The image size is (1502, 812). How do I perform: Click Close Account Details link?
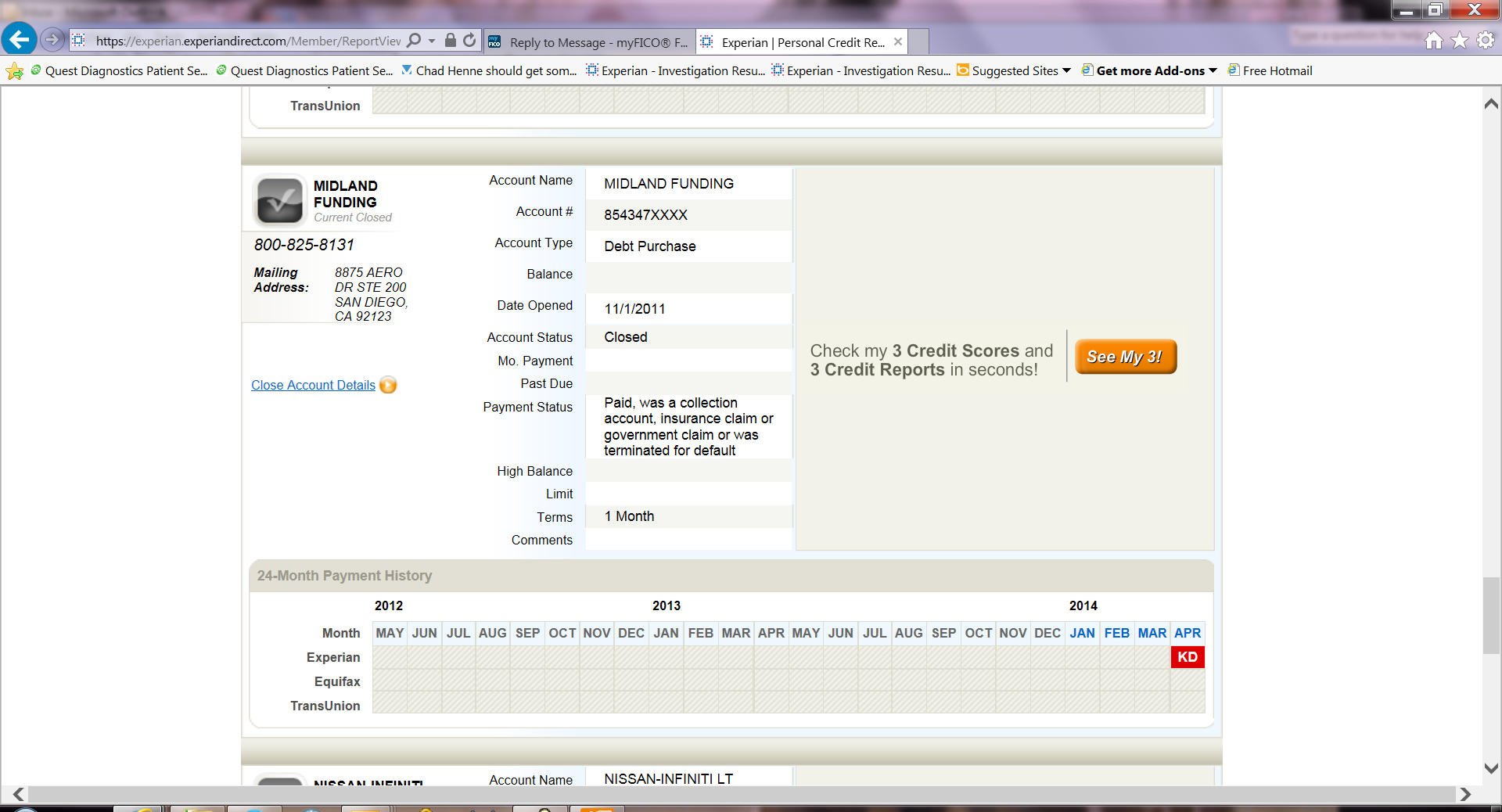[x=313, y=385]
